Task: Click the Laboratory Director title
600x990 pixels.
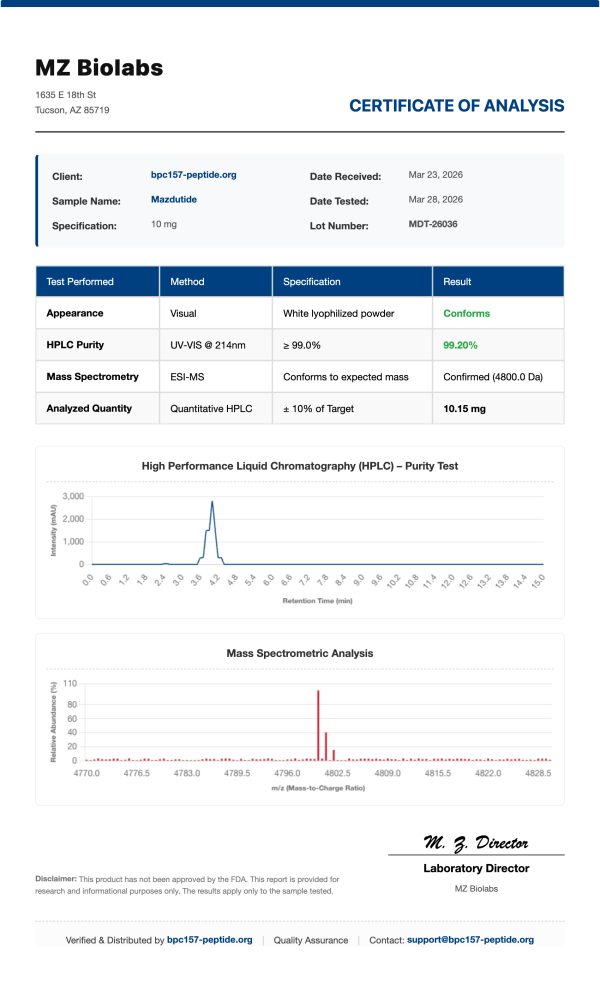Action: click(476, 868)
